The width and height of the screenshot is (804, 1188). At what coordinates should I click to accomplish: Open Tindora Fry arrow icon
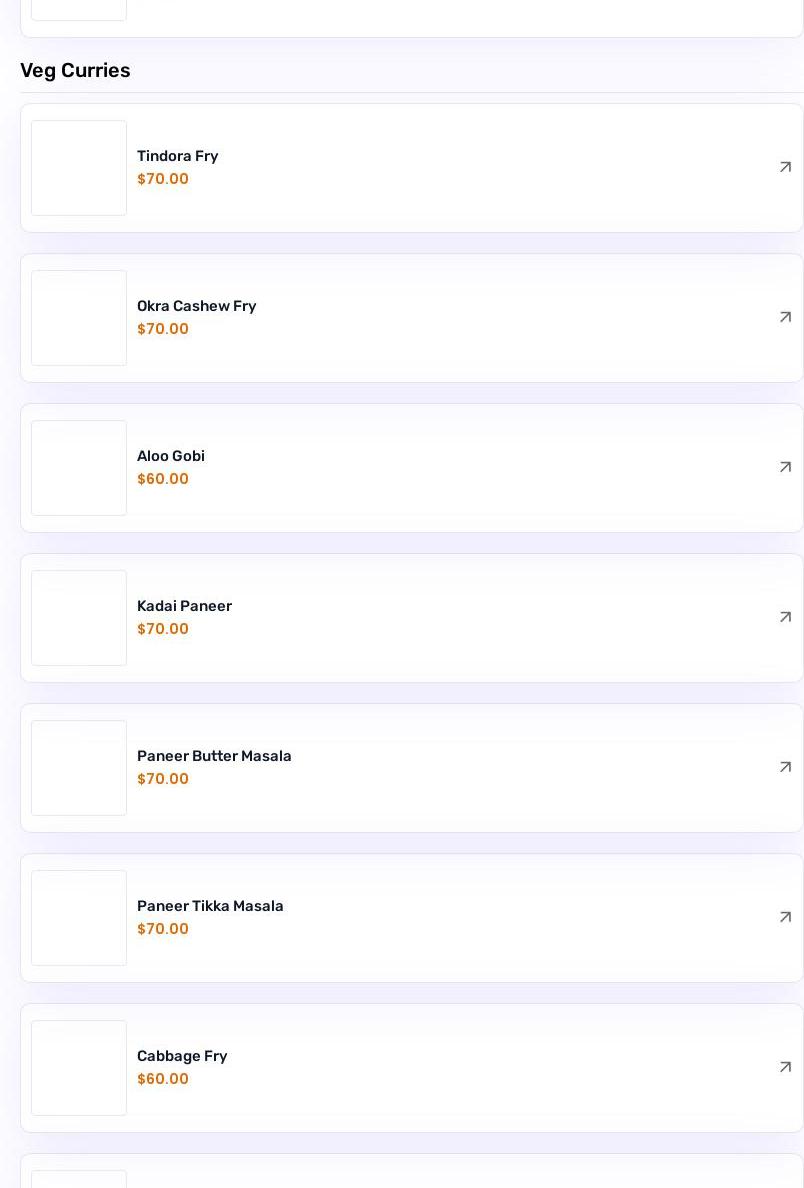(x=785, y=167)
